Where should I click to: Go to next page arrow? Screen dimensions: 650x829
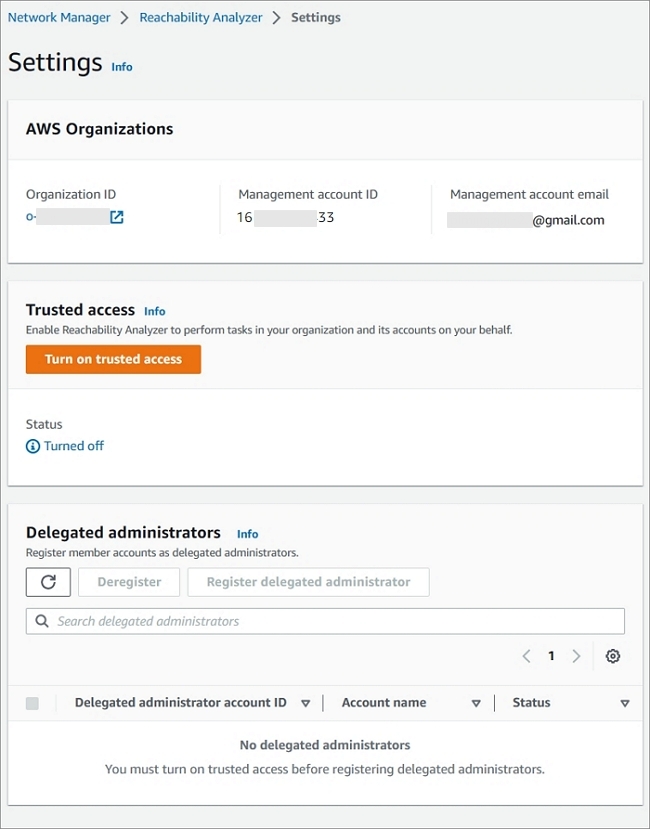(576, 656)
